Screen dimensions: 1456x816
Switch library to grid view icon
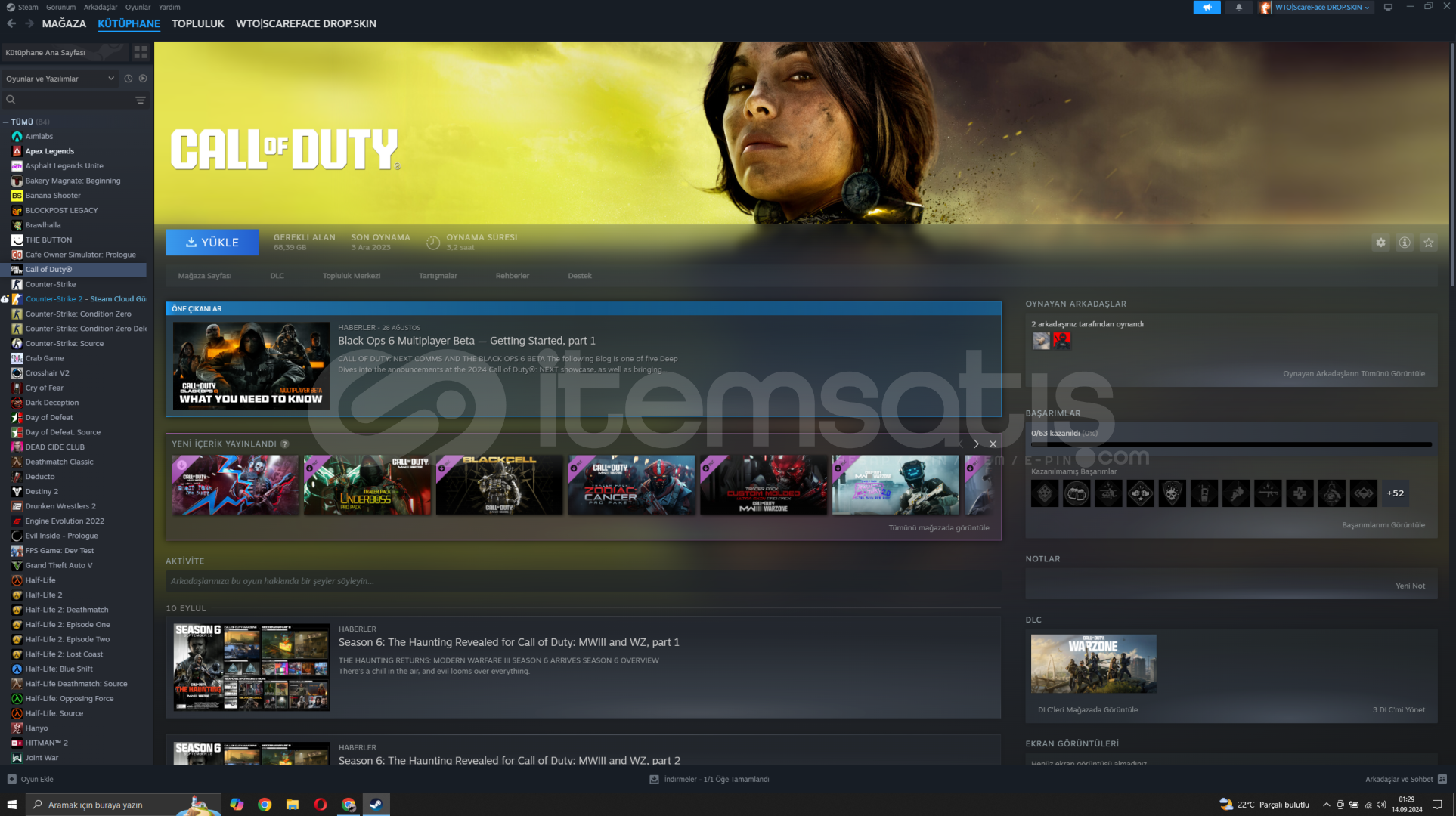point(141,52)
